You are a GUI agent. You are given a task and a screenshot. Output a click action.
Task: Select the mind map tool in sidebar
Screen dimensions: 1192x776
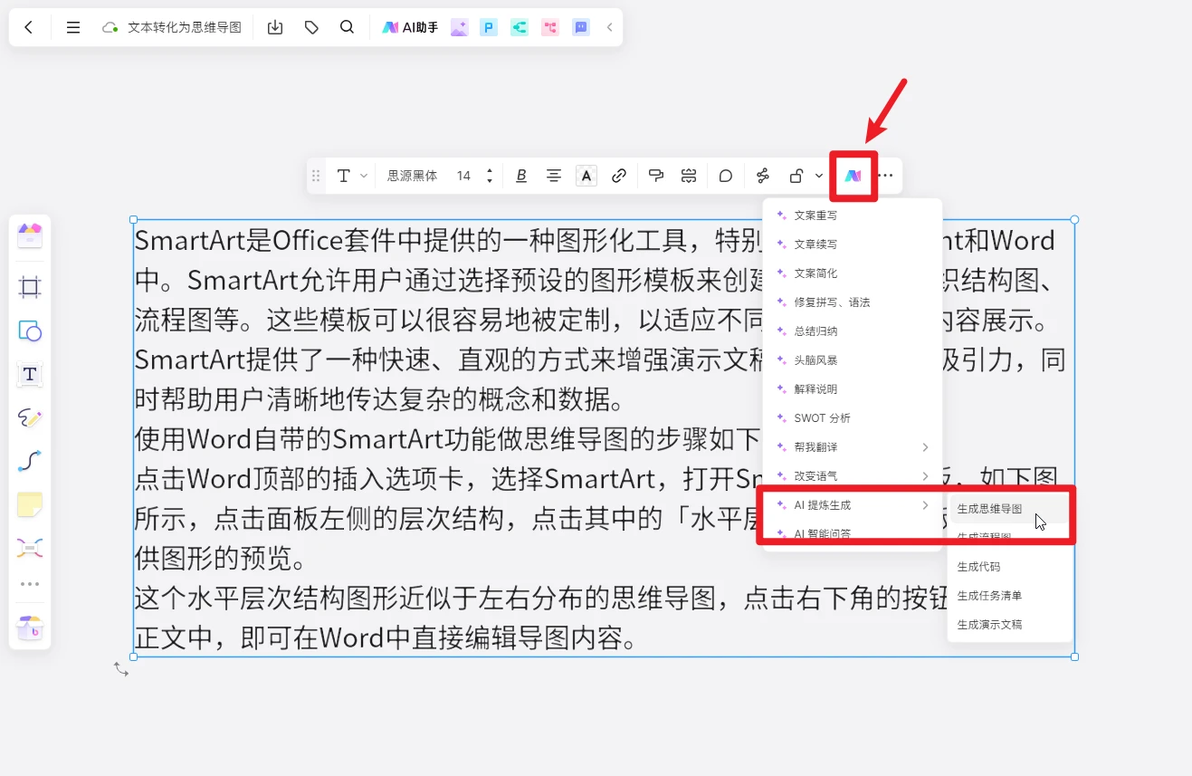coord(30,548)
